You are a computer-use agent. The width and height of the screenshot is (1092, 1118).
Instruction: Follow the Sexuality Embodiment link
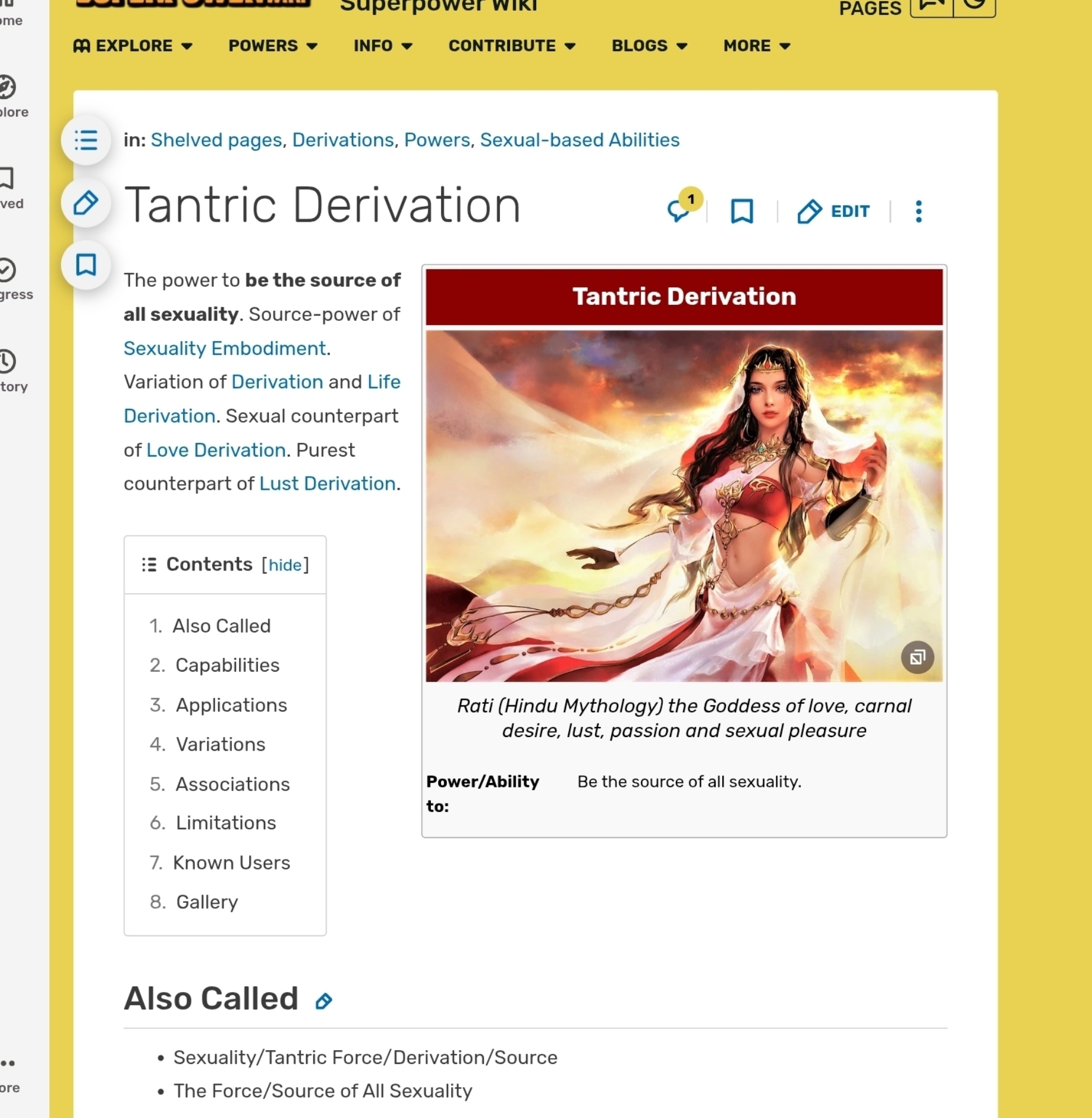(225, 348)
